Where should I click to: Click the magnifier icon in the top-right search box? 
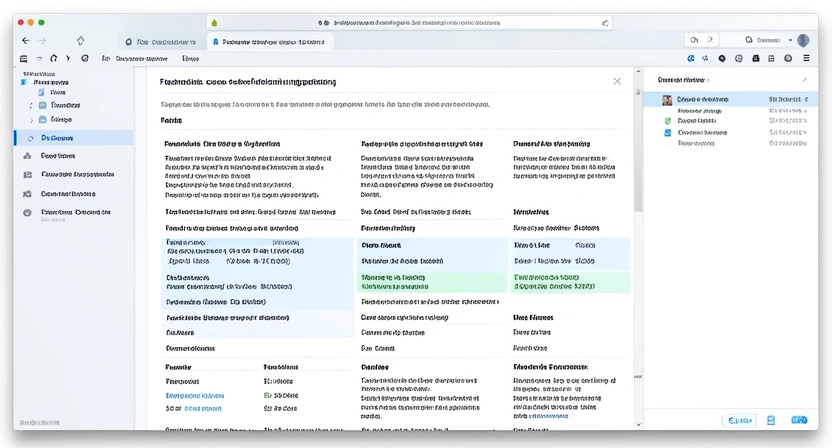tap(694, 40)
